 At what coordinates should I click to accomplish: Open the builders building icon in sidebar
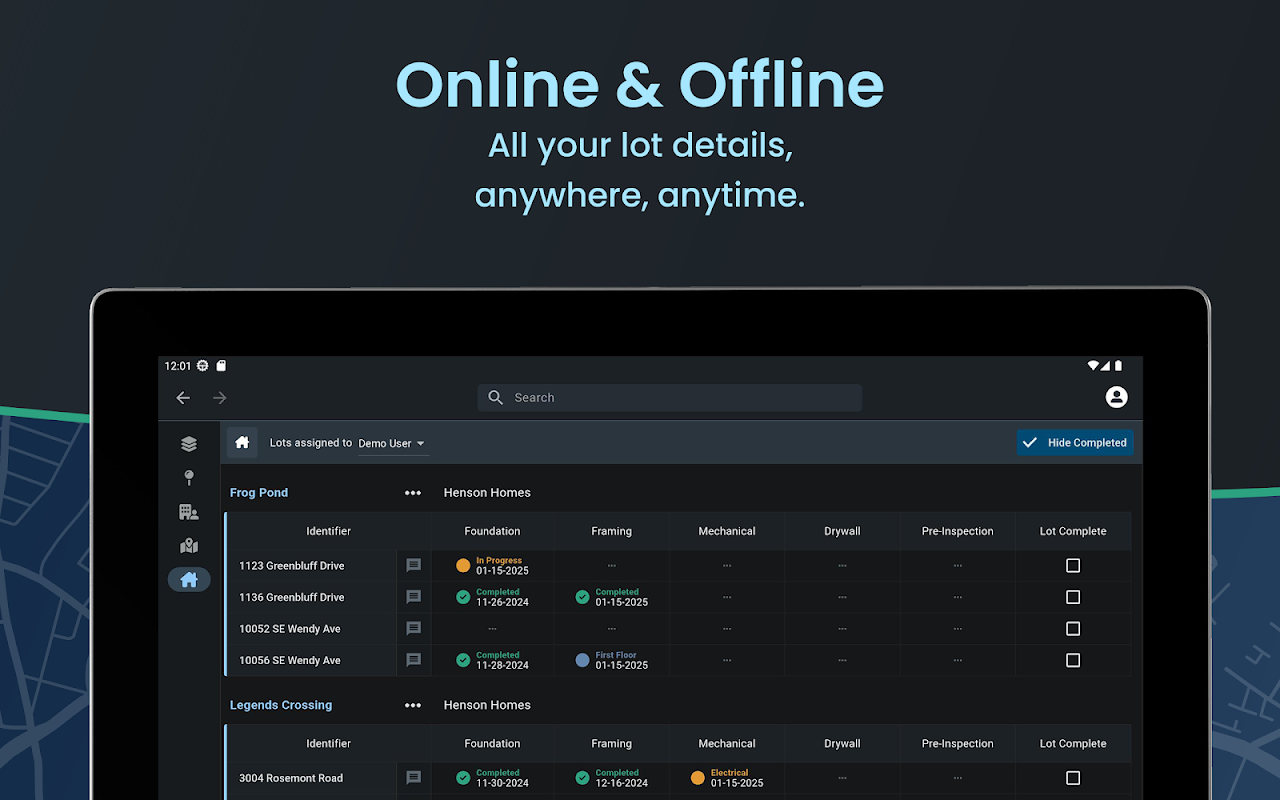(189, 512)
